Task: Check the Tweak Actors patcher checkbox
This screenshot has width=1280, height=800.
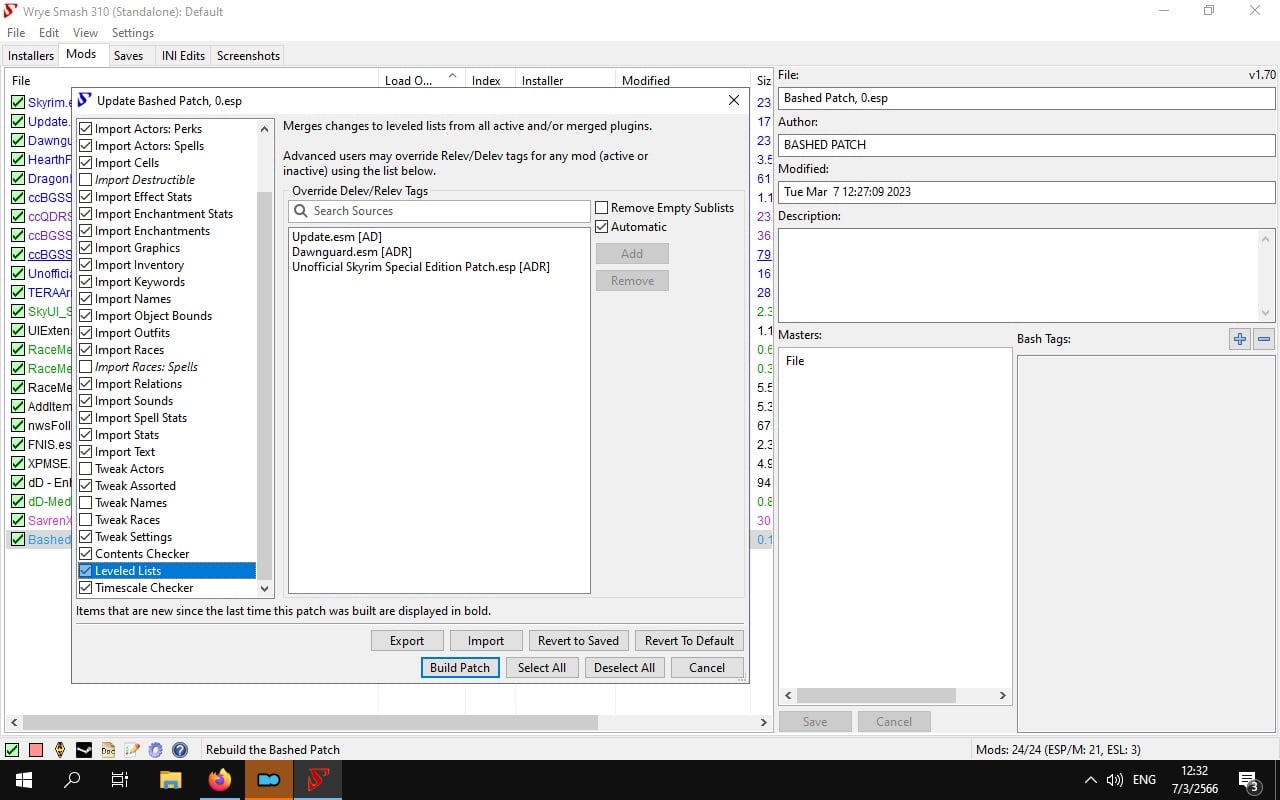Action: [86, 469]
